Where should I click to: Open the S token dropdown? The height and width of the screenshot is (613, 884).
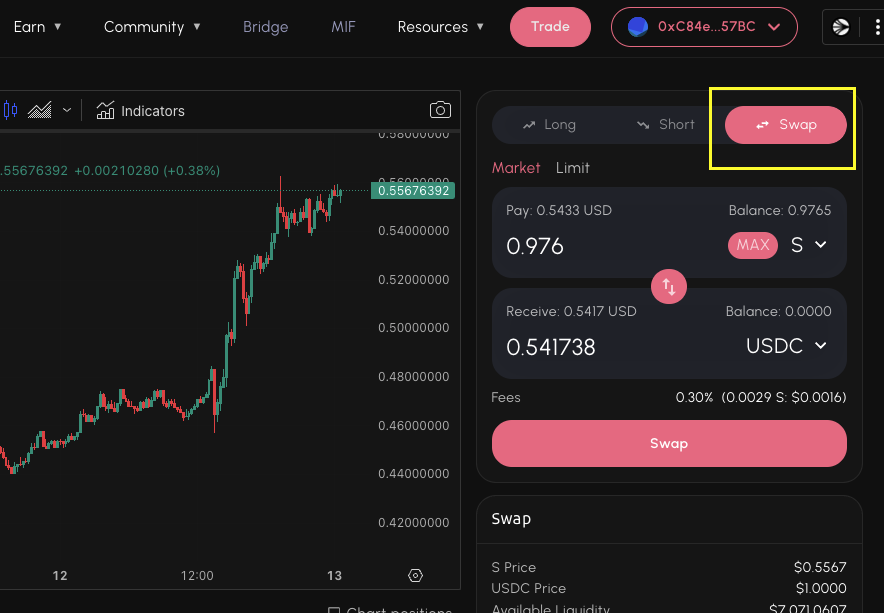pos(808,245)
